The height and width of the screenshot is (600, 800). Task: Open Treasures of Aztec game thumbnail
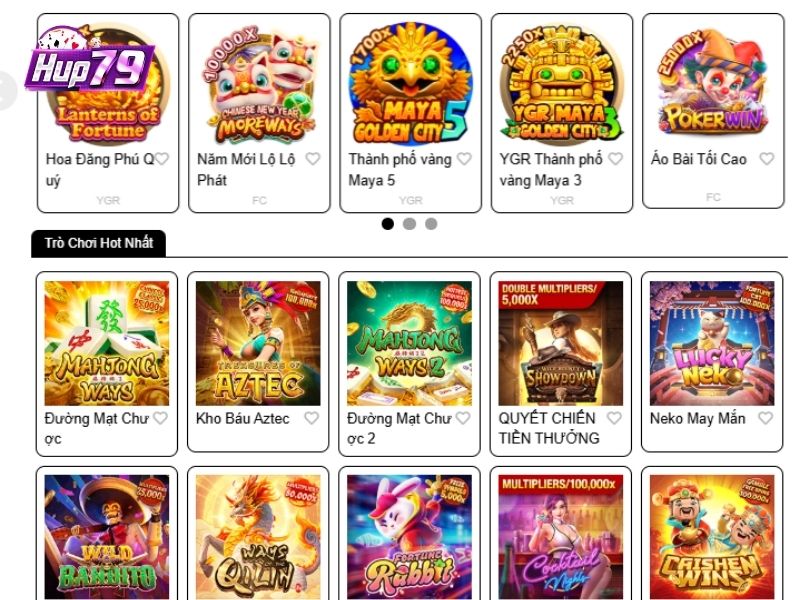(258, 343)
